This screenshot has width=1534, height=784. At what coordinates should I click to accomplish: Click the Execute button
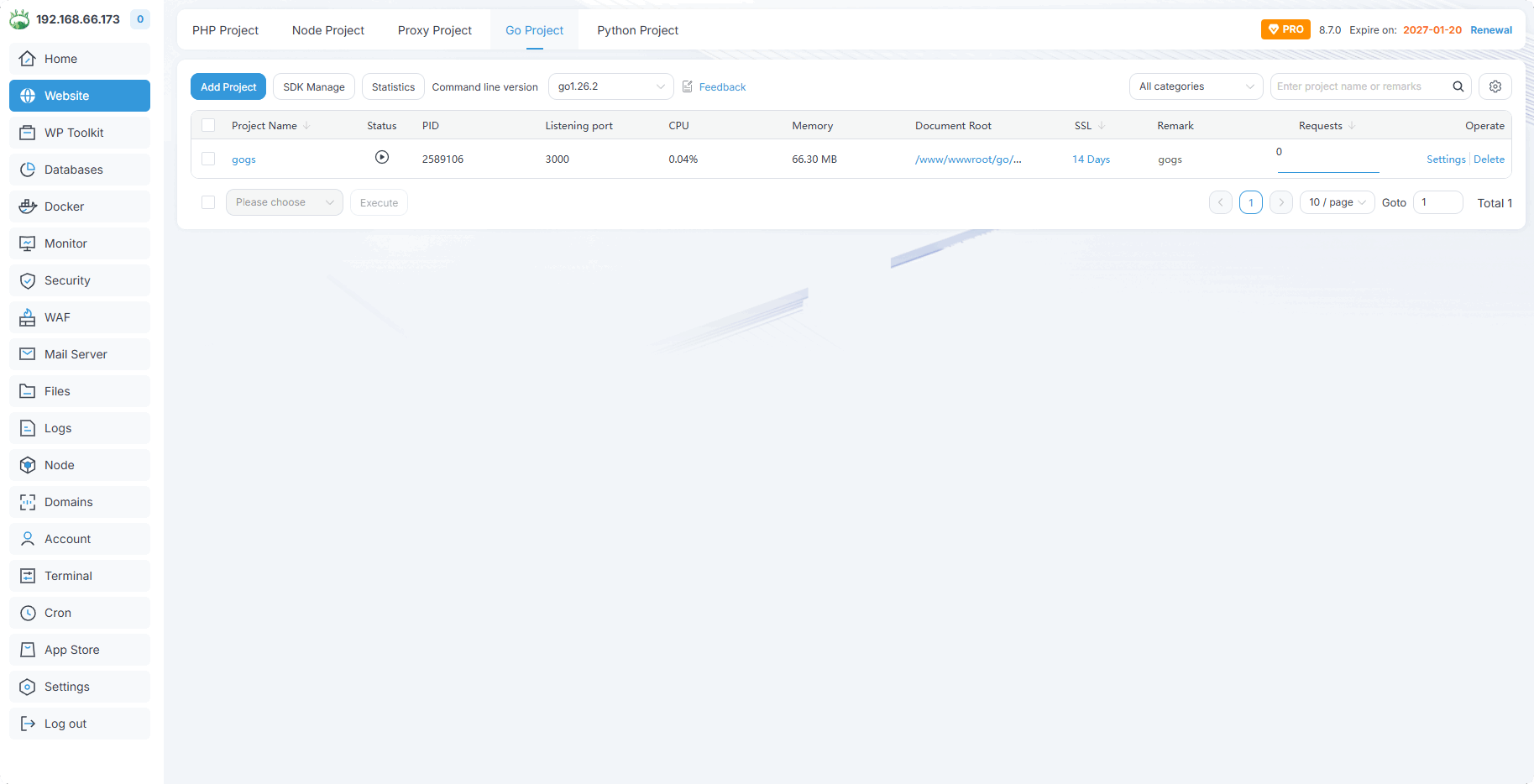coord(379,202)
